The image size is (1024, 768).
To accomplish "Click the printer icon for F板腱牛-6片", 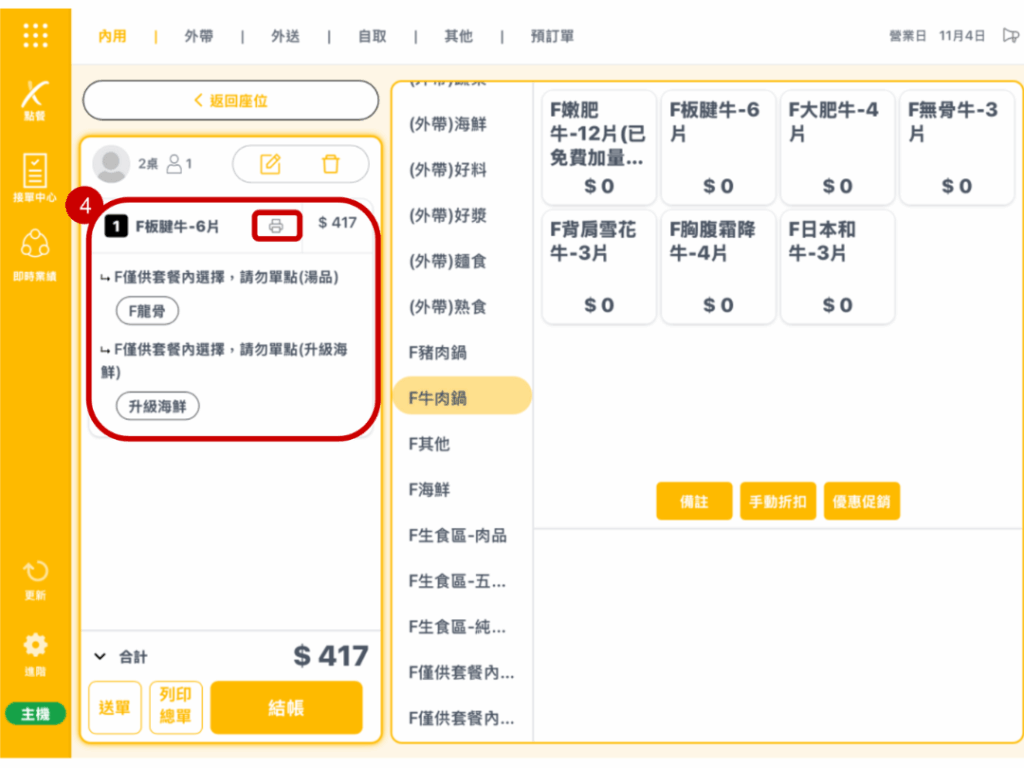I will tap(276, 226).
